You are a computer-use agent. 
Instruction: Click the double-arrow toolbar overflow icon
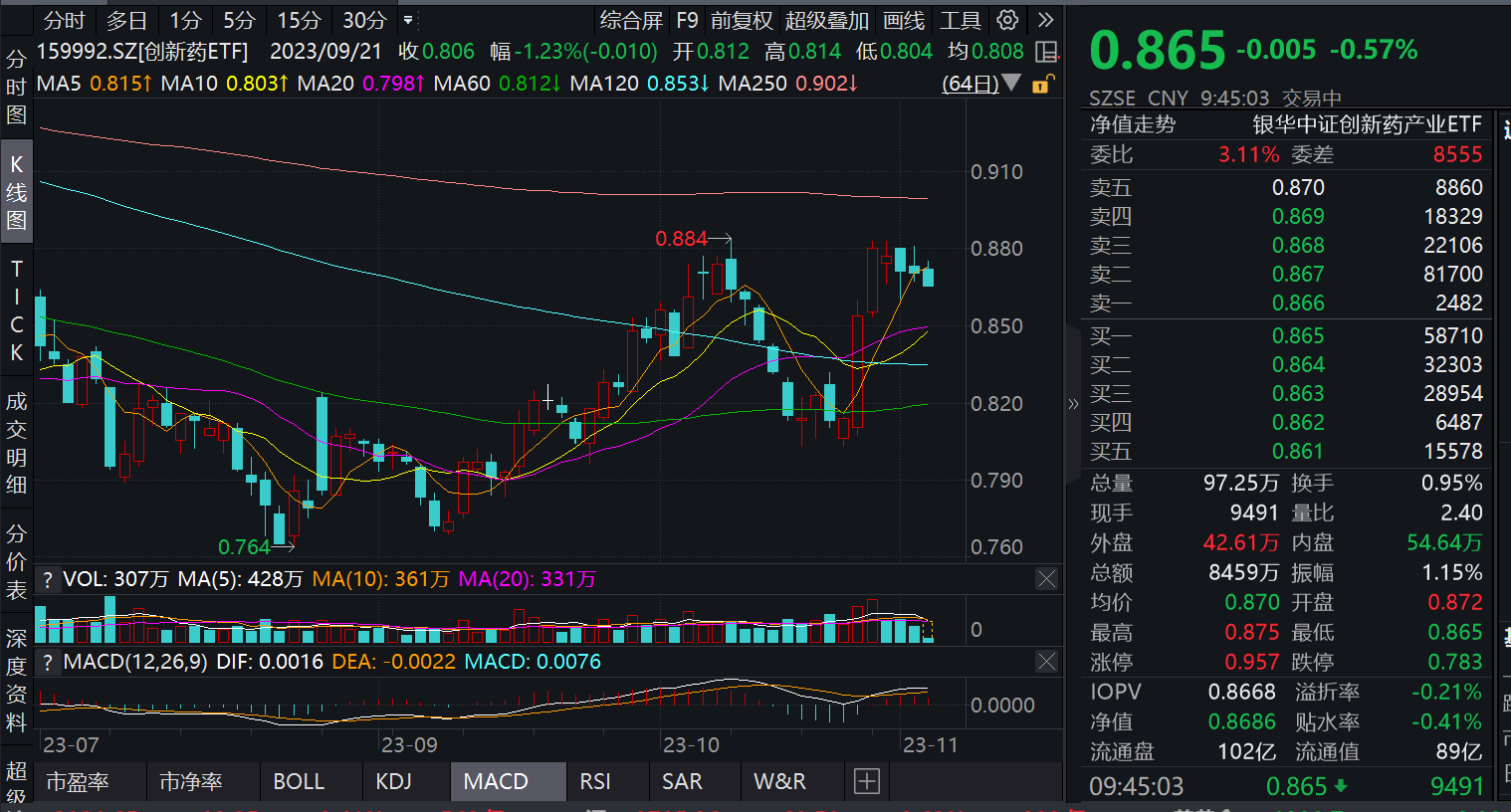1045,20
